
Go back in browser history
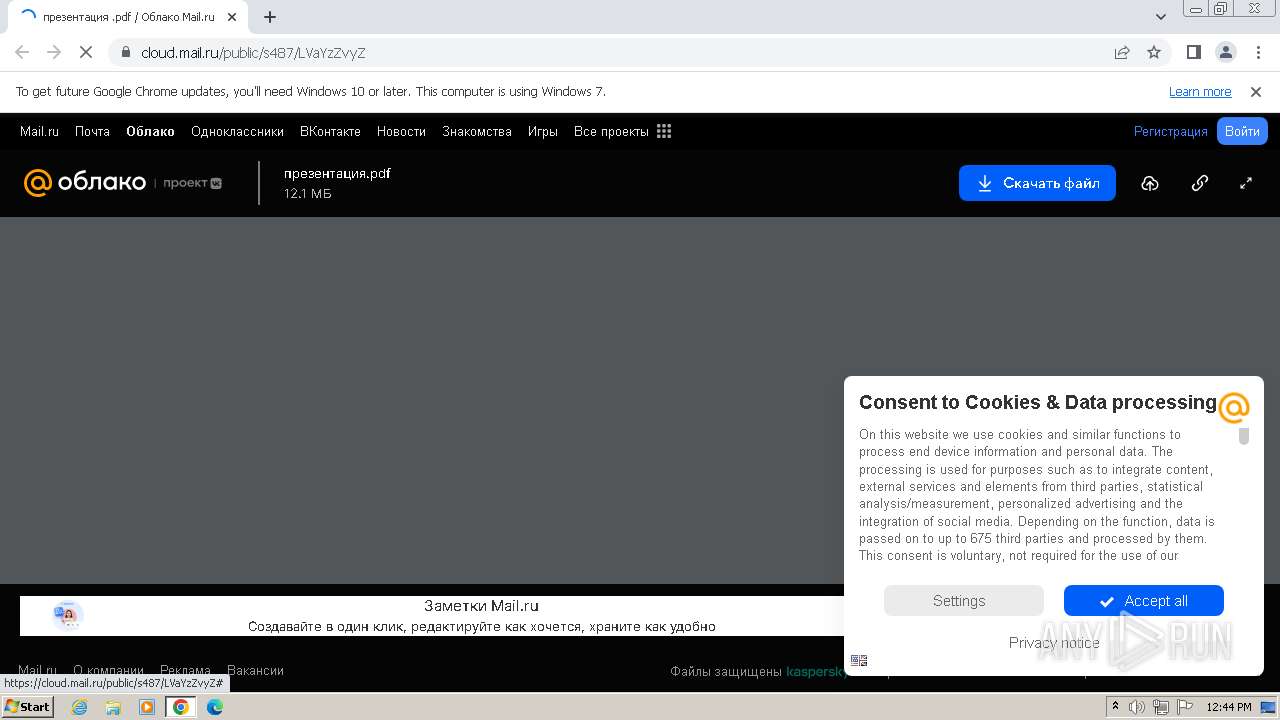22,52
